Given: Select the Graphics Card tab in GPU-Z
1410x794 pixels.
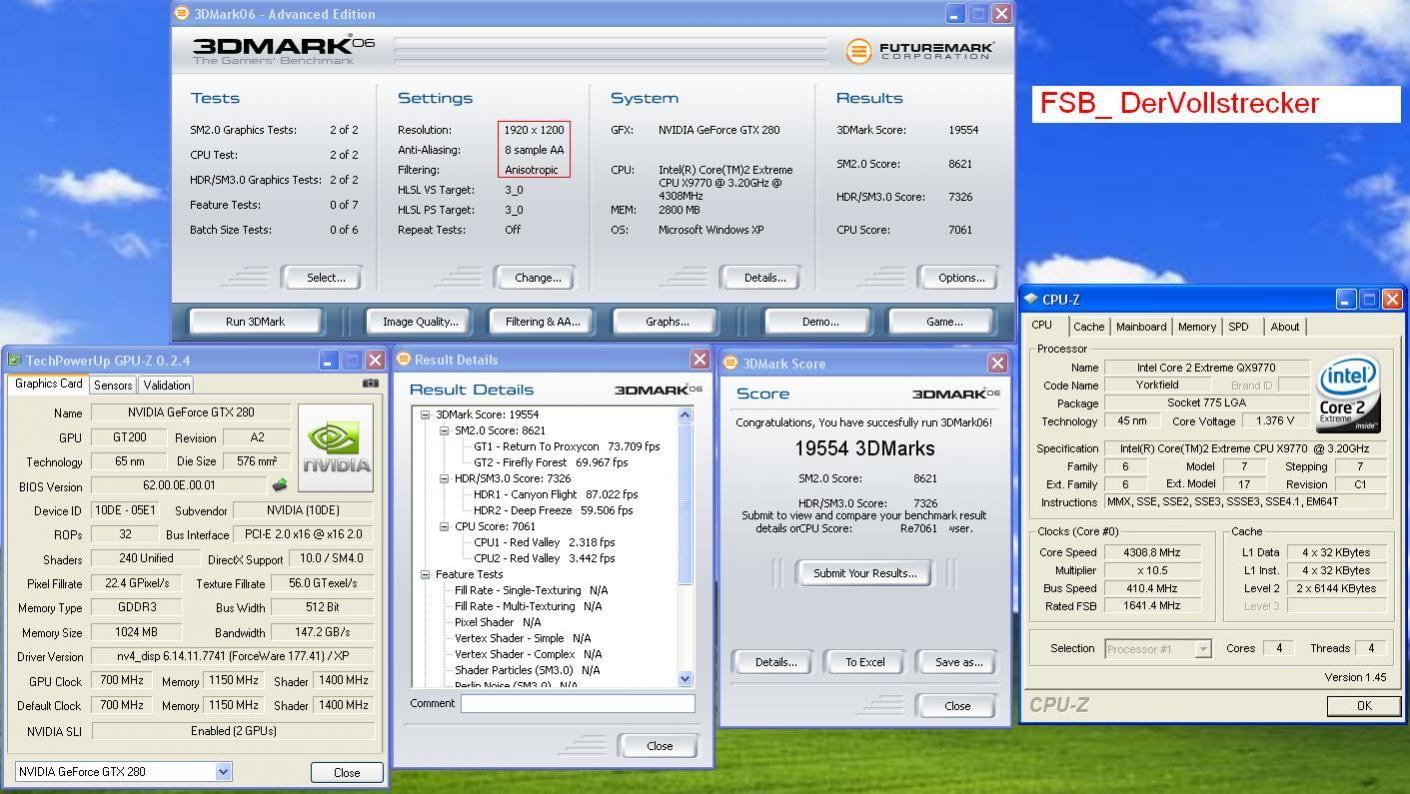Looking at the screenshot, I should point(48,384).
